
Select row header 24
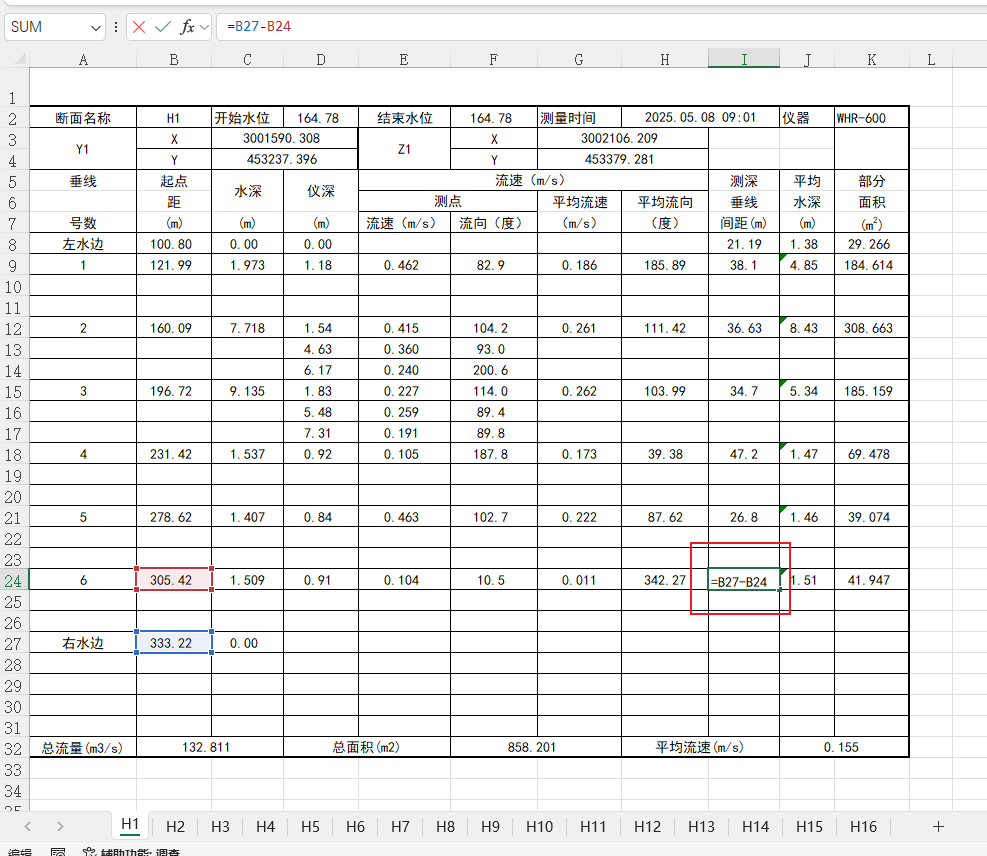coord(13,580)
